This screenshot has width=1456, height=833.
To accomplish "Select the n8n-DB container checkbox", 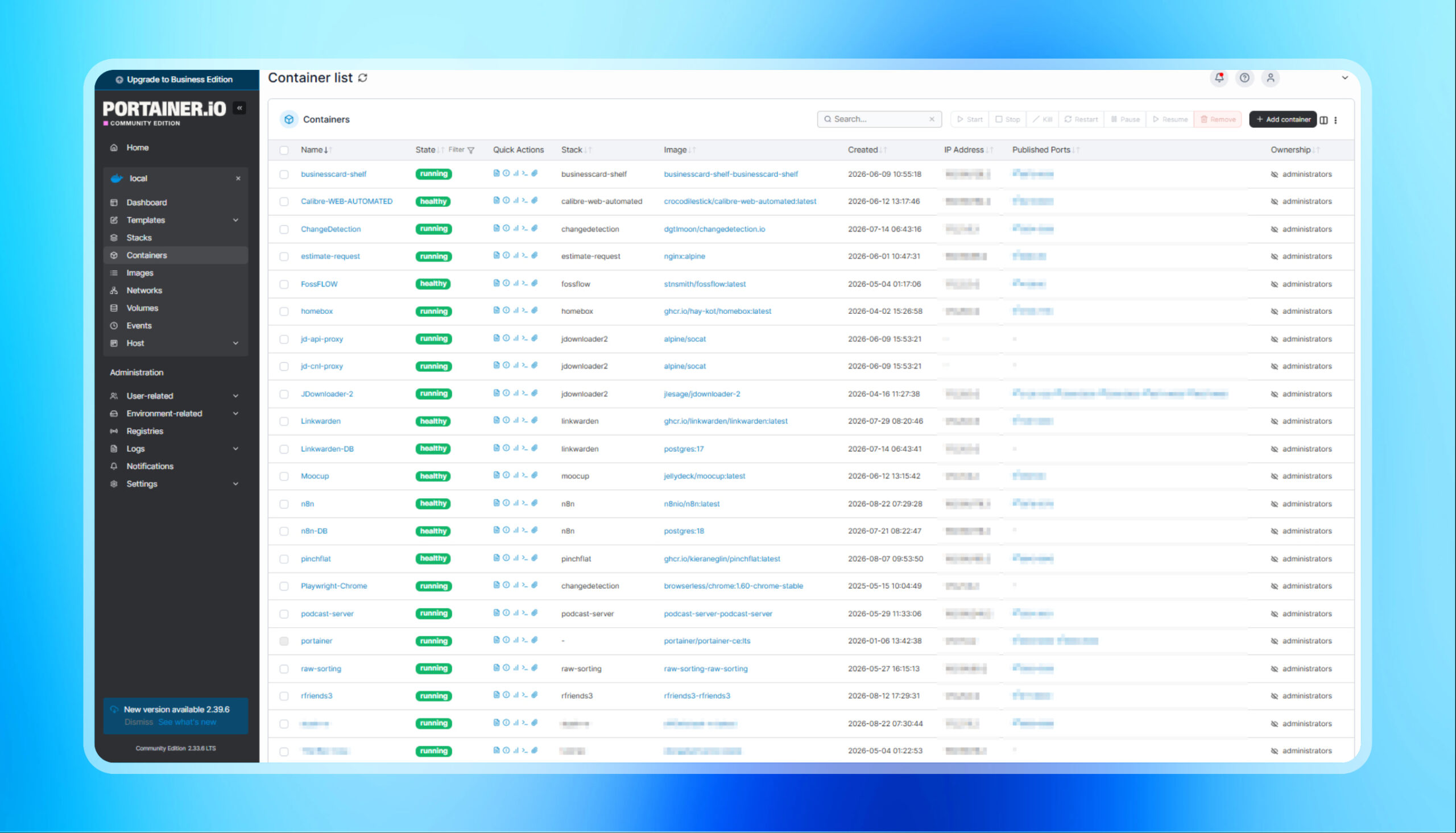I will (284, 531).
